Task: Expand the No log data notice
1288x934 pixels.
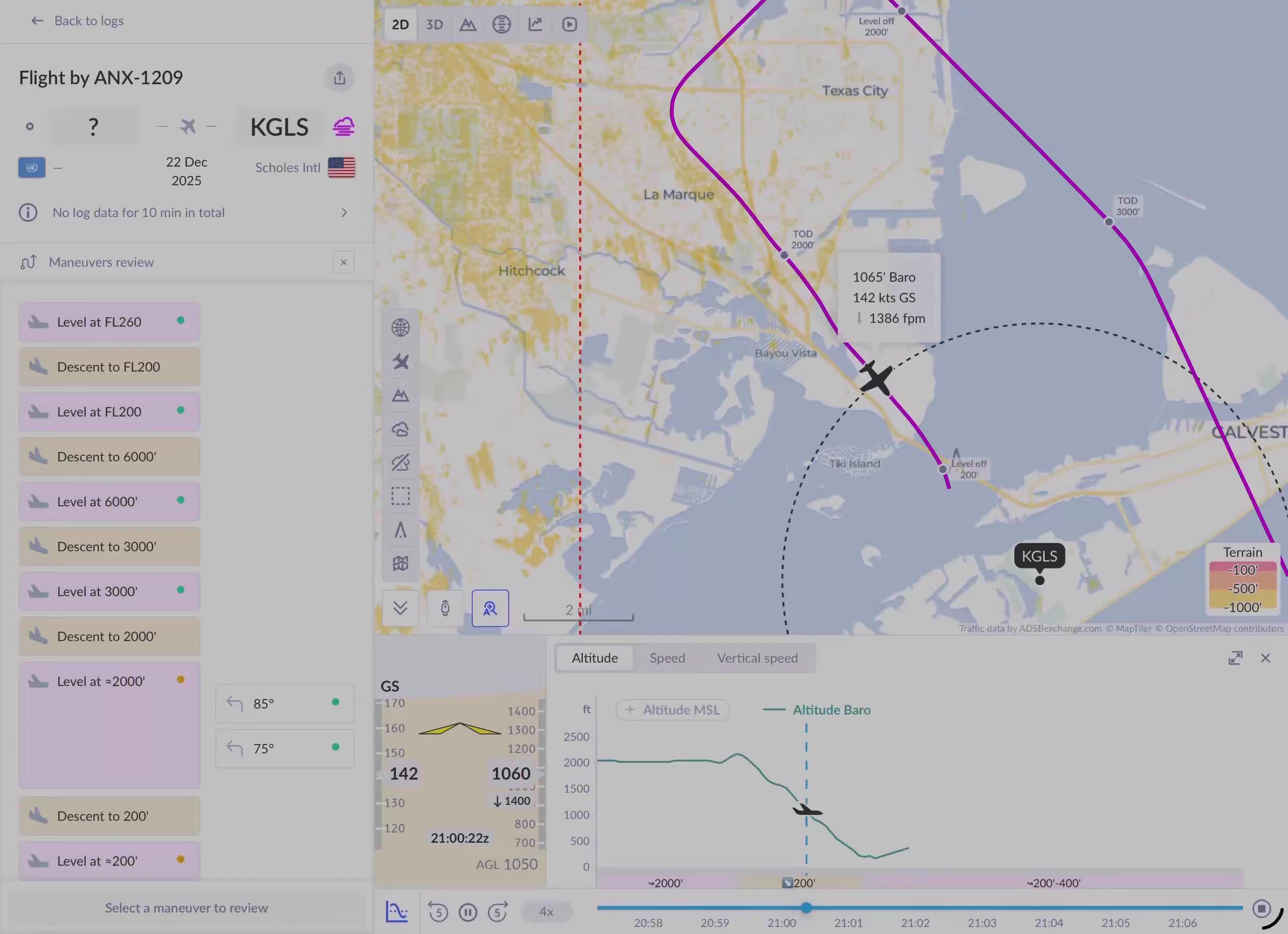Action: [x=344, y=212]
